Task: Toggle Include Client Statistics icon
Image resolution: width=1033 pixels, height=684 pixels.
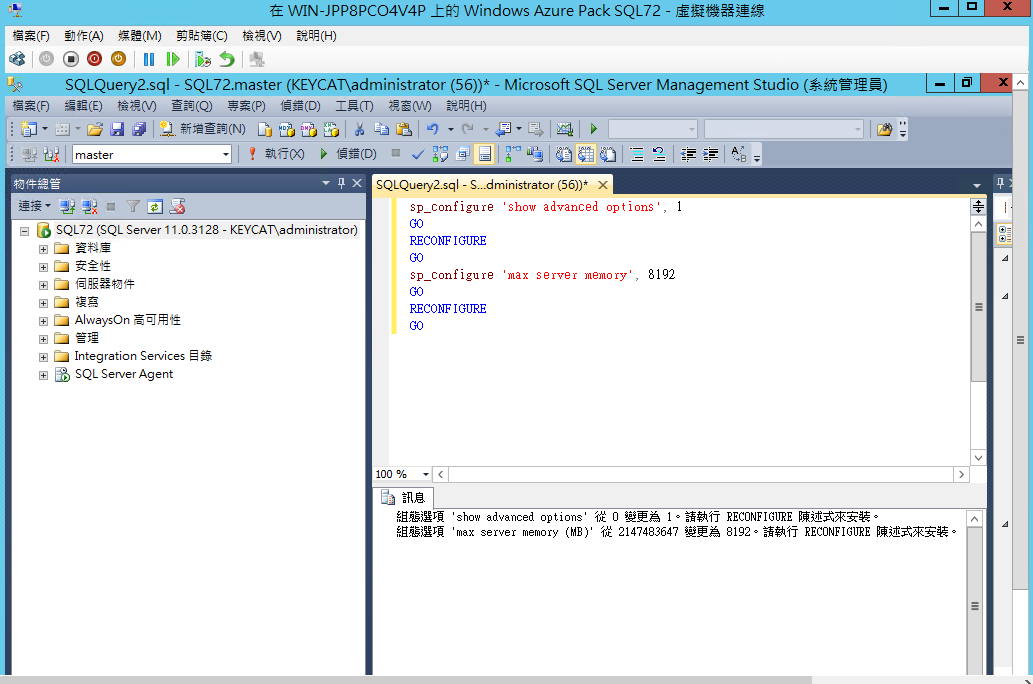Action: [x=535, y=154]
